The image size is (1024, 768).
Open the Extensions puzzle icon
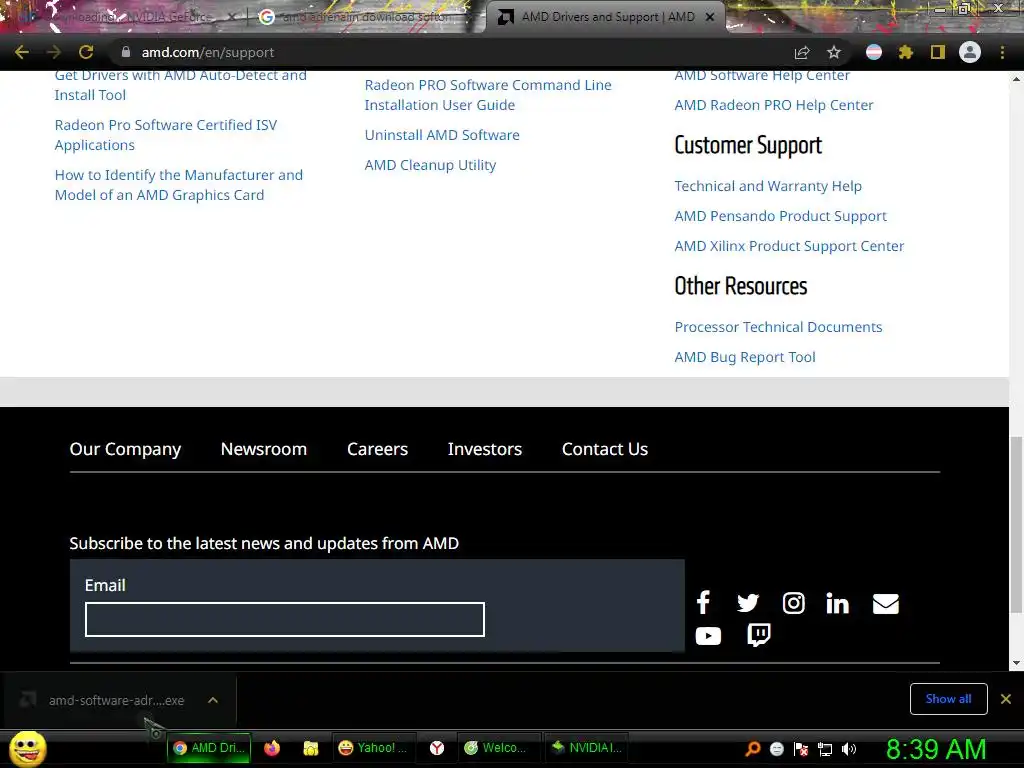point(906,52)
